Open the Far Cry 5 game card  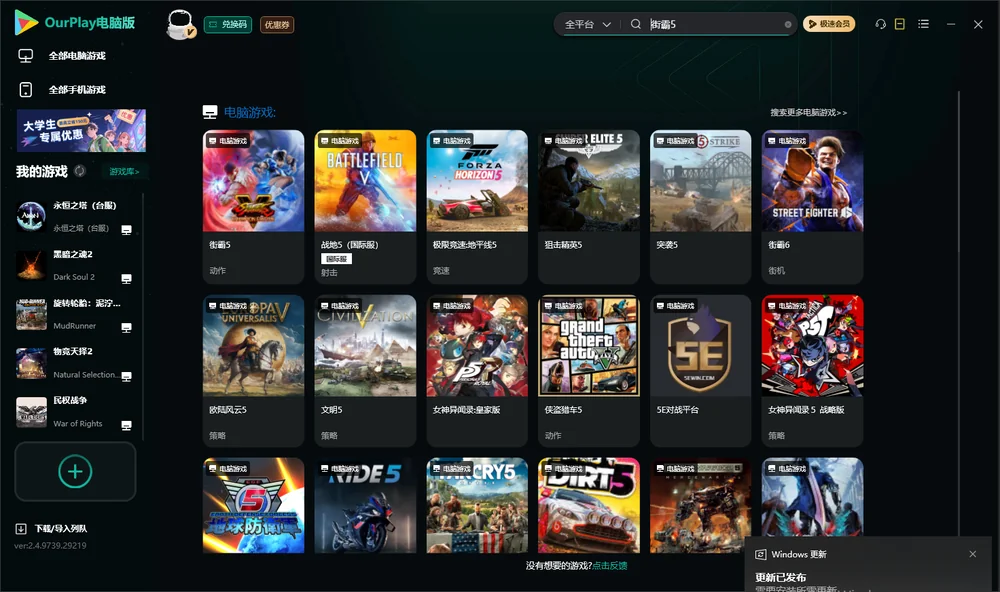(477, 505)
